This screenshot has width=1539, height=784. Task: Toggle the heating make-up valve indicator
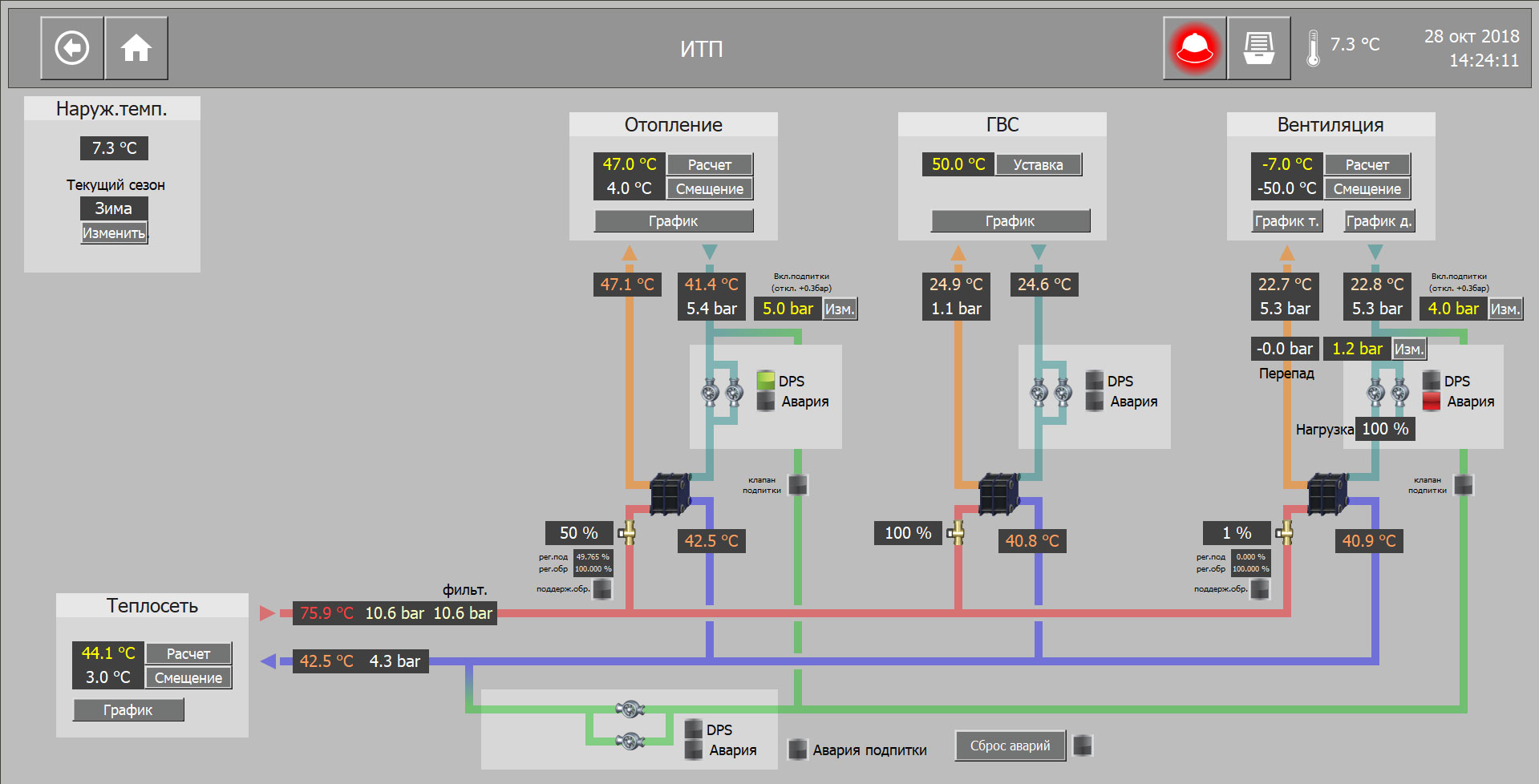[798, 485]
